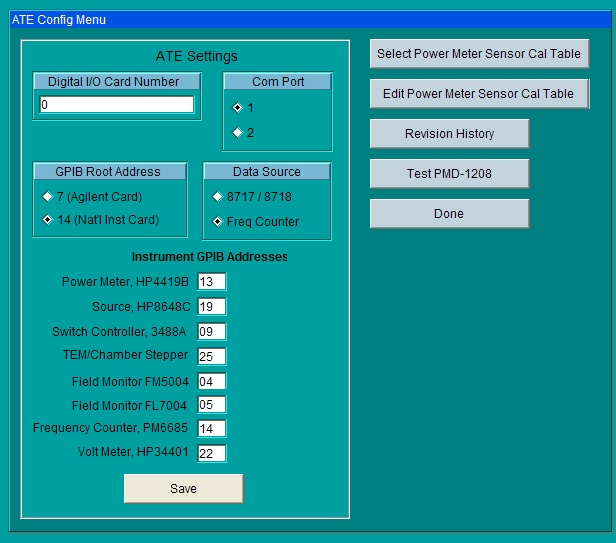Click the Power Meter HP4419B address field
Viewport: 616px width, 543px height.
pos(212,282)
